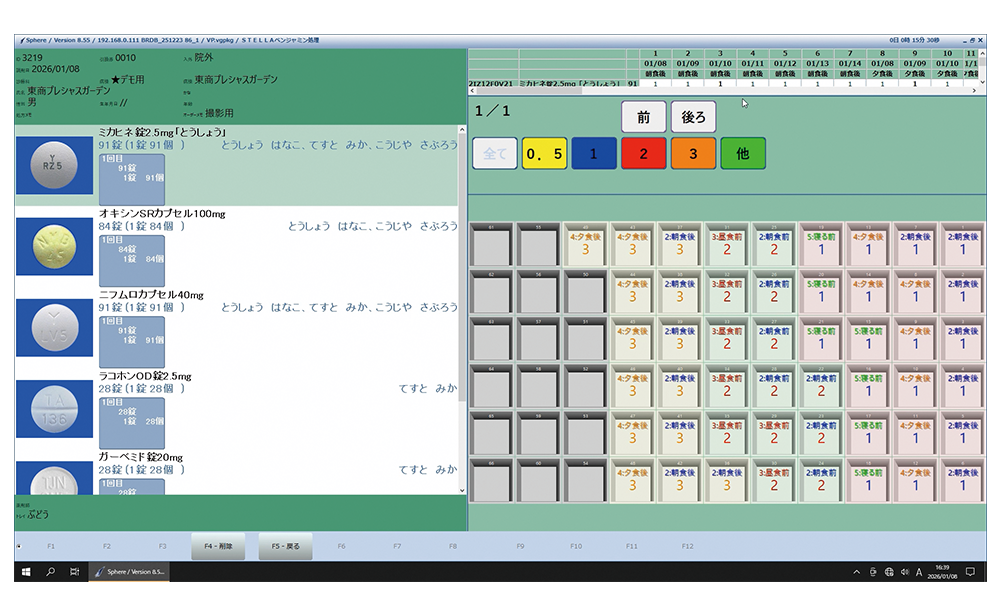Click the F5 - 戻る function key button
This screenshot has height=600, width=1000.
click(x=286, y=546)
